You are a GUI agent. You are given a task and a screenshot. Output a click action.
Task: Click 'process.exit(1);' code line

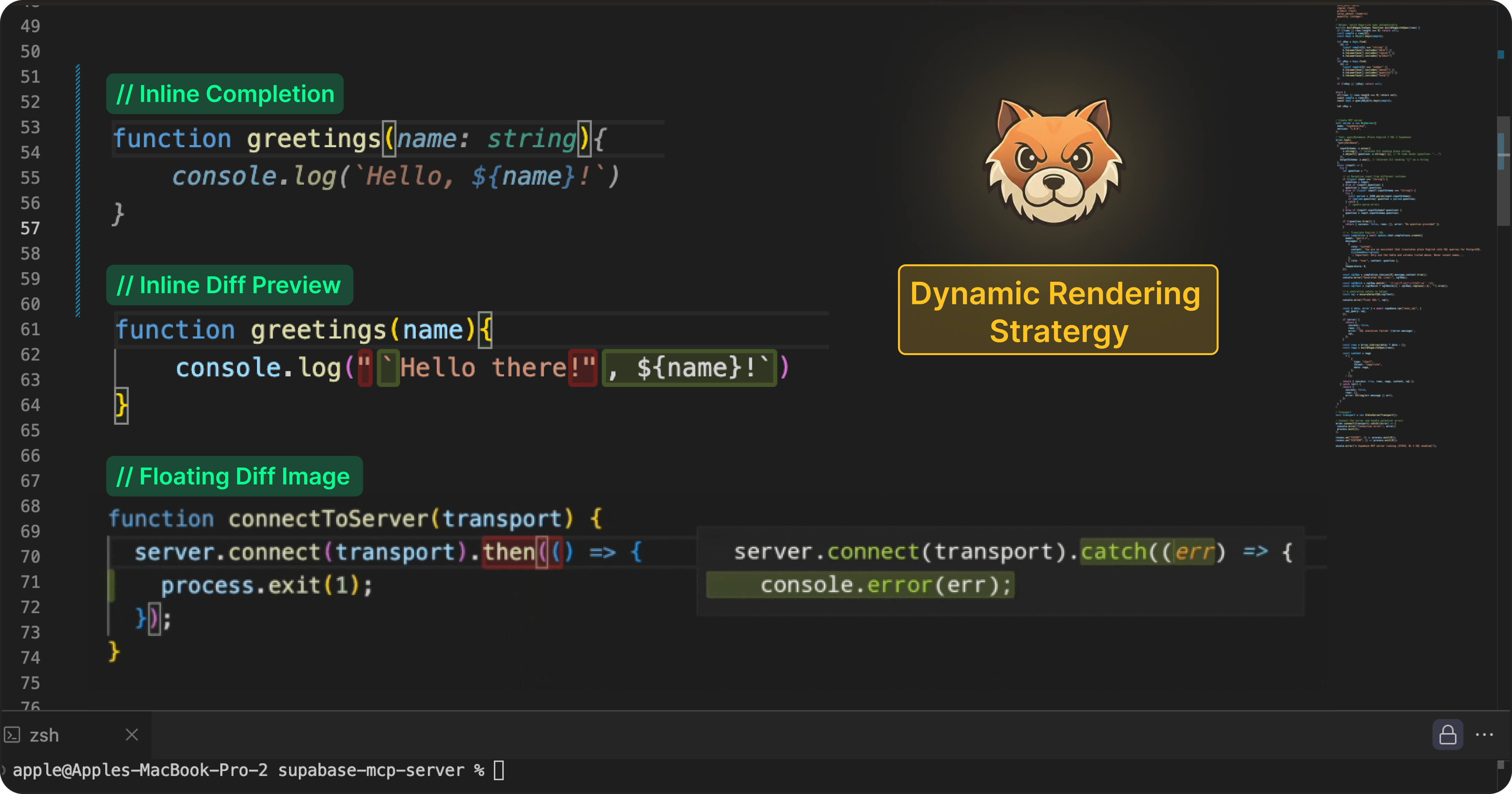[266, 585]
